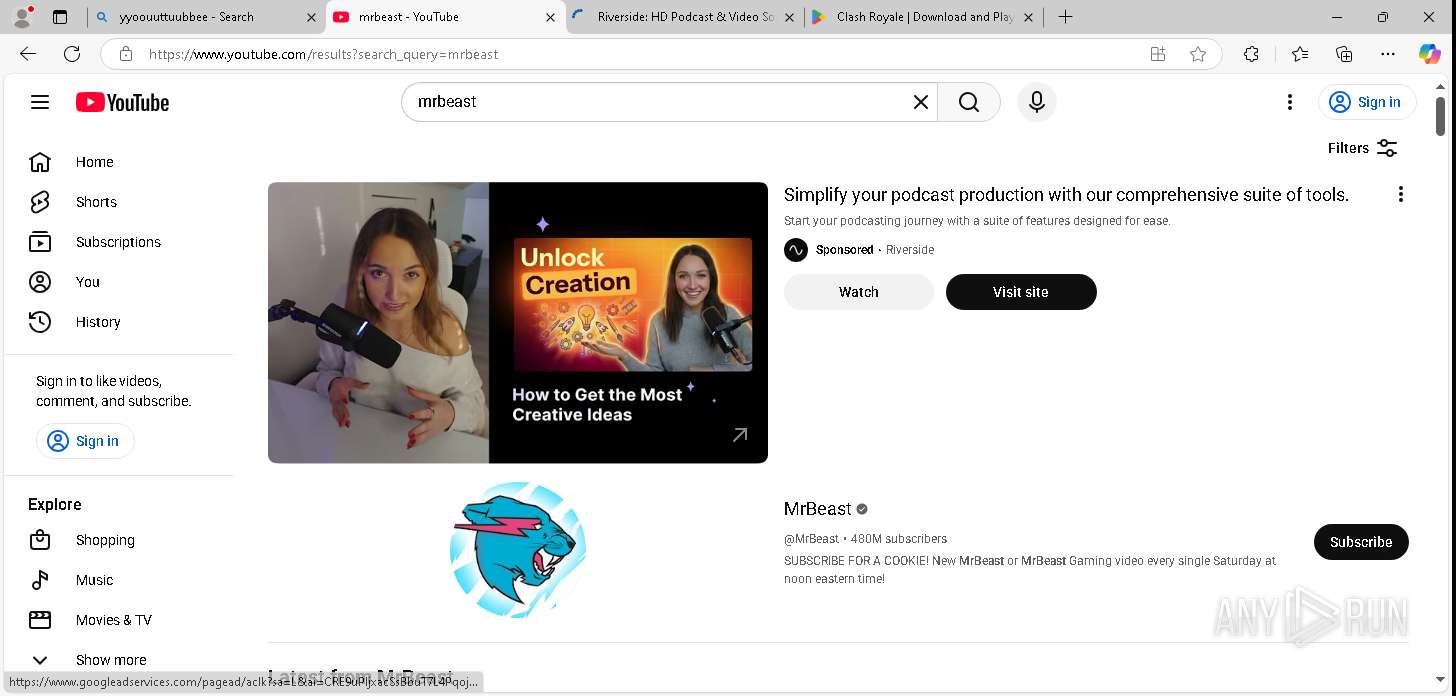Open the Filters options
Image resolution: width=1456 pixels, height=696 pixels.
(x=1362, y=148)
